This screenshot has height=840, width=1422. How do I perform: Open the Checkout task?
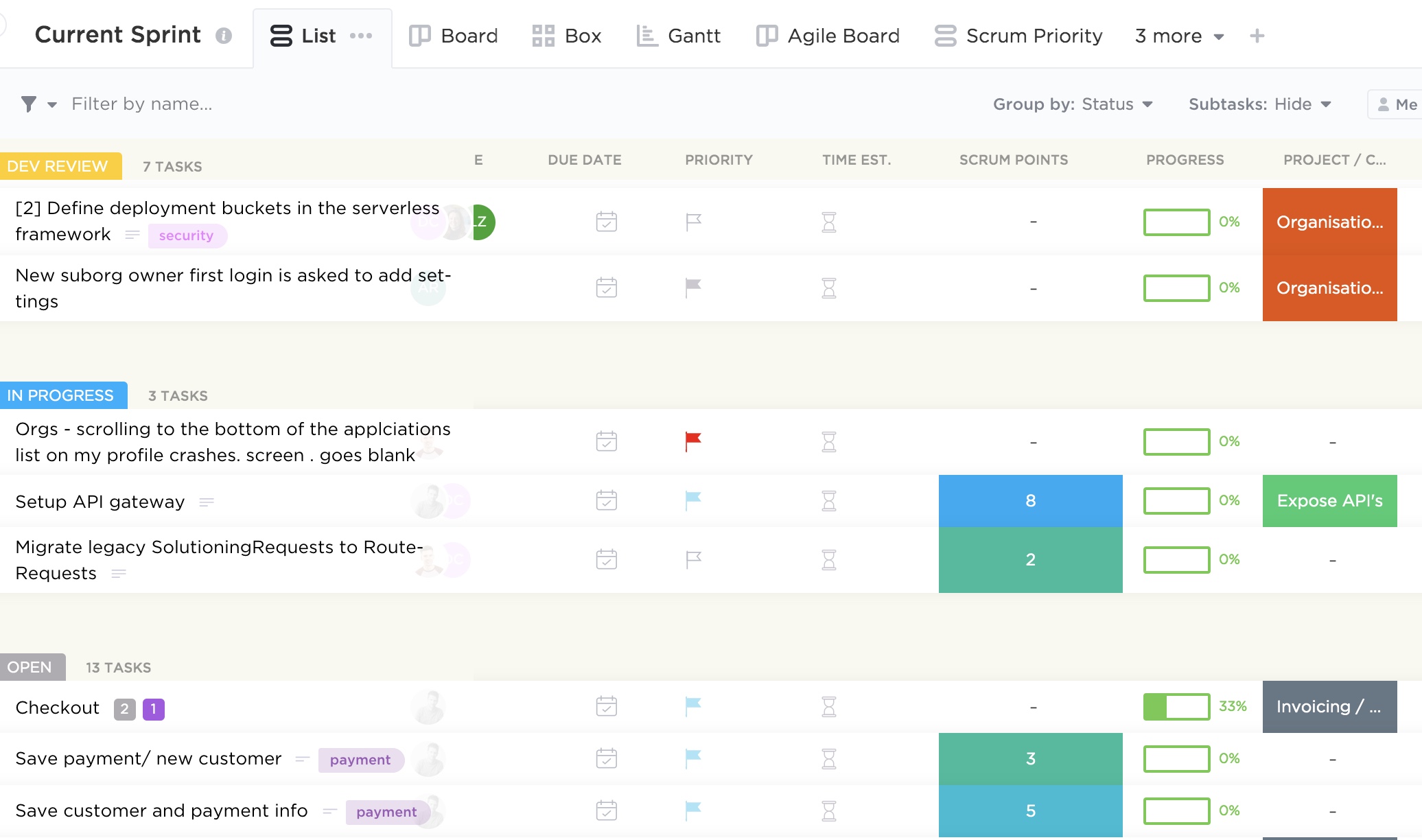pyautogui.click(x=58, y=708)
